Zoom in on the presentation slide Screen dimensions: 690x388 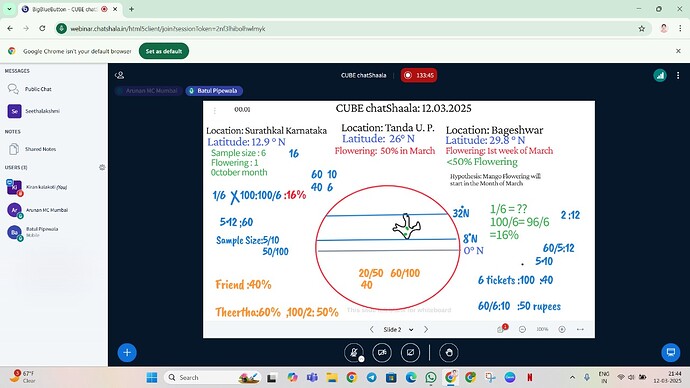point(562,329)
